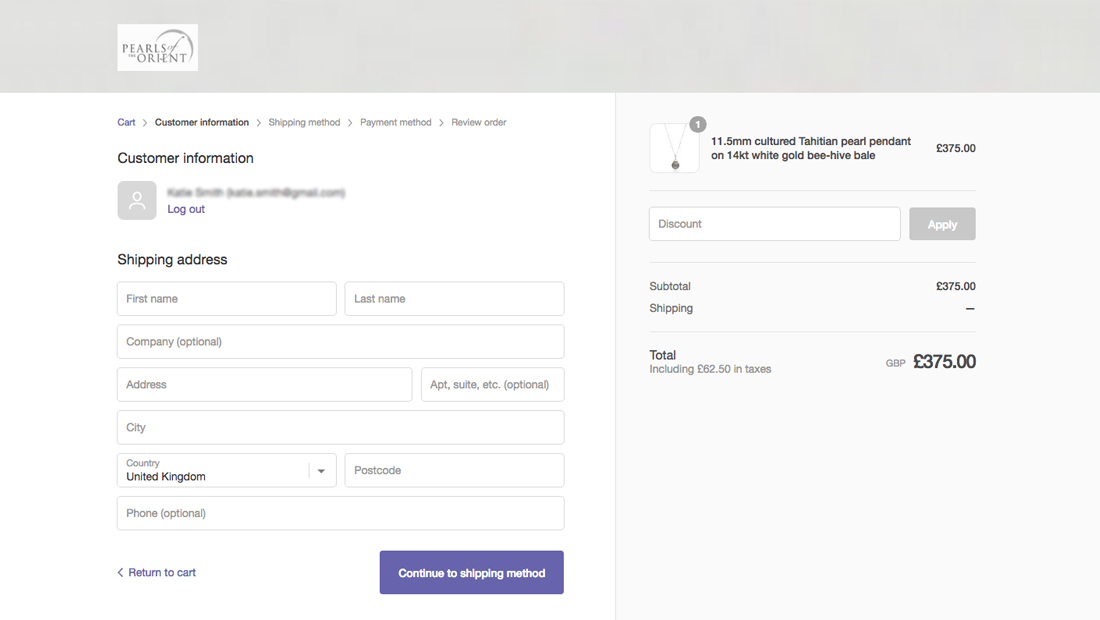
Task: Click into the Last name field
Action: click(x=454, y=299)
